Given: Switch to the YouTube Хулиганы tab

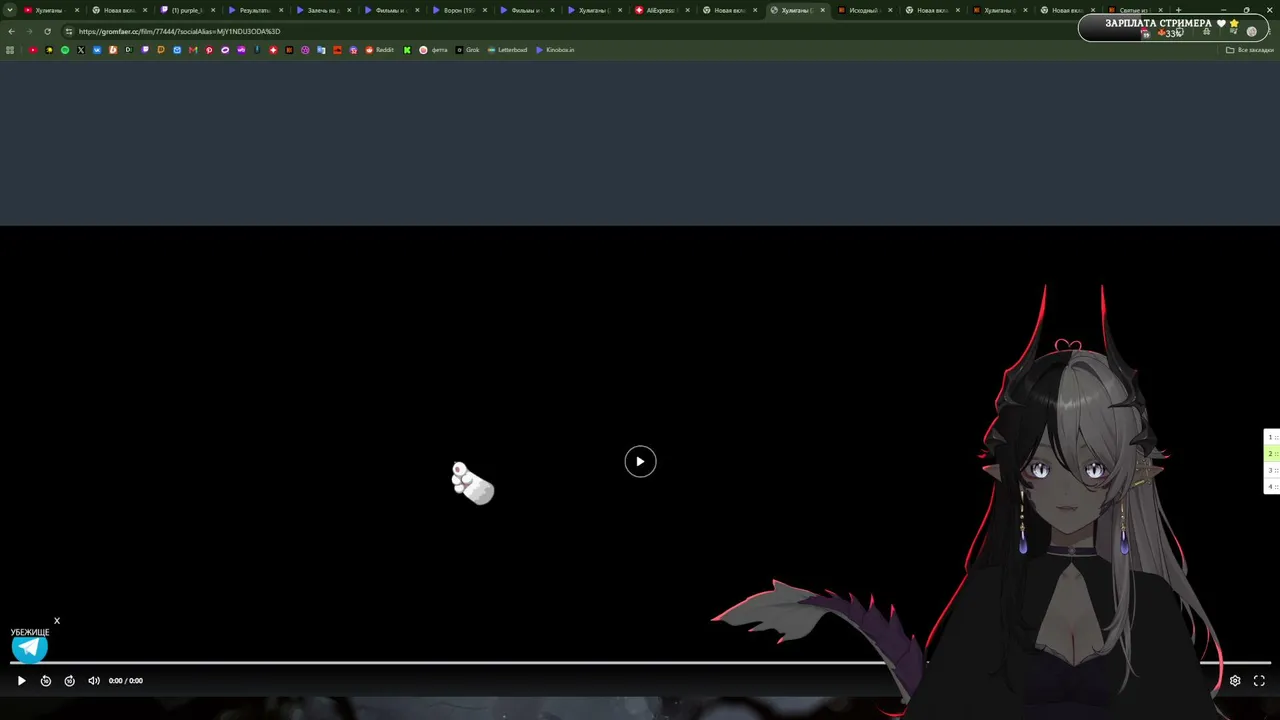Looking at the screenshot, I should (50, 10).
